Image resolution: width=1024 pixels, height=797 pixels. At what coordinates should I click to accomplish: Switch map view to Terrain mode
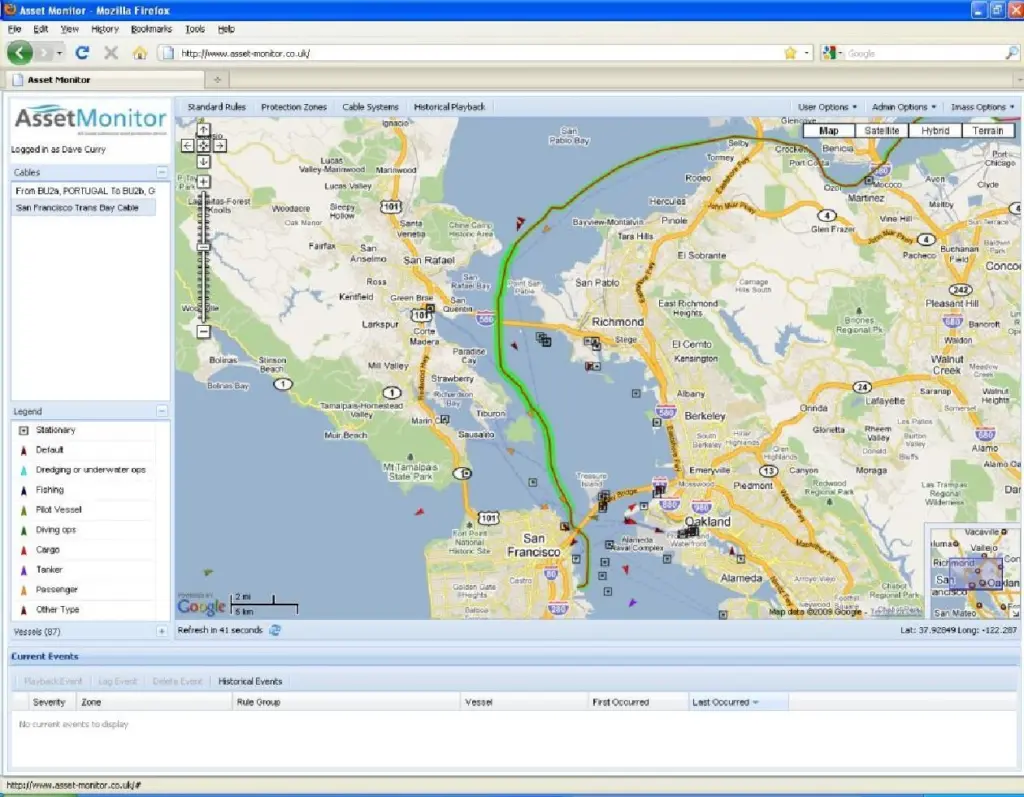click(x=988, y=131)
